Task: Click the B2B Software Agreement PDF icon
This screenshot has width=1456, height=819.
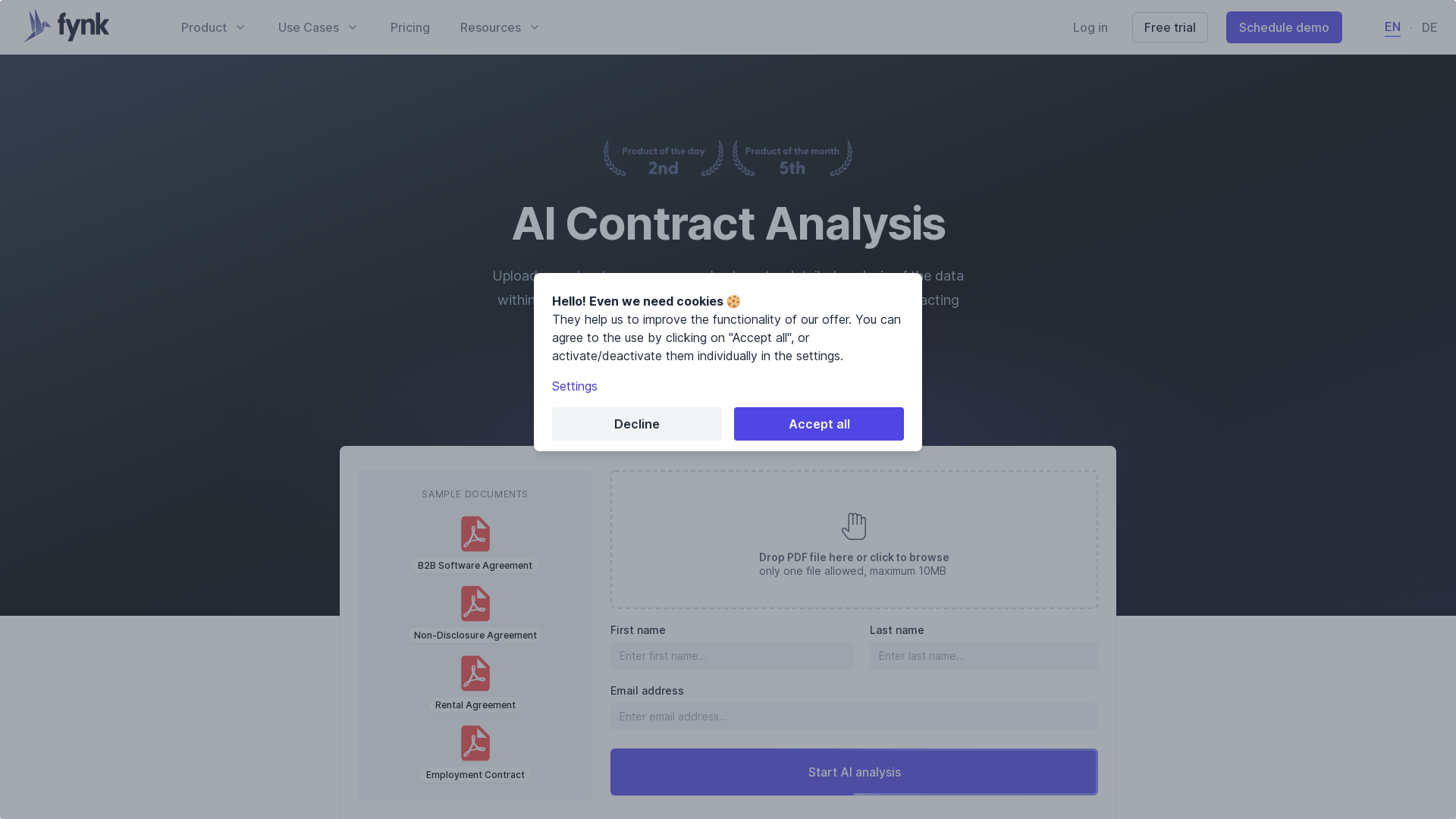Action: pyautogui.click(x=474, y=533)
